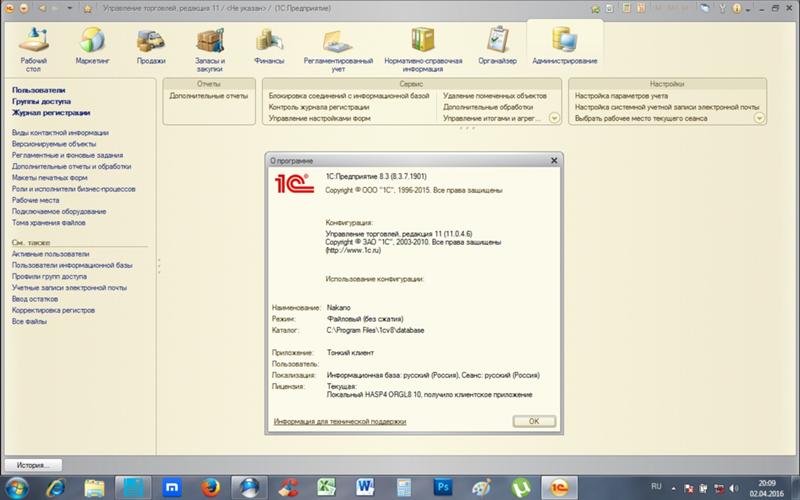Open the Запасы и закупки section
Screen dimensions: 800x500
pyautogui.click(x=210, y=49)
